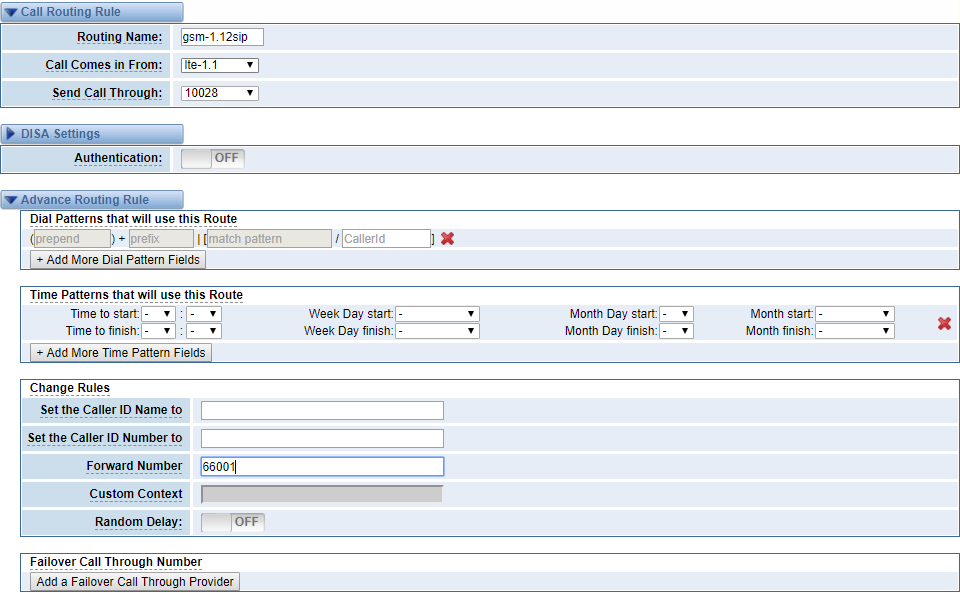Open the Time to finish hour dropdown

click(159, 331)
